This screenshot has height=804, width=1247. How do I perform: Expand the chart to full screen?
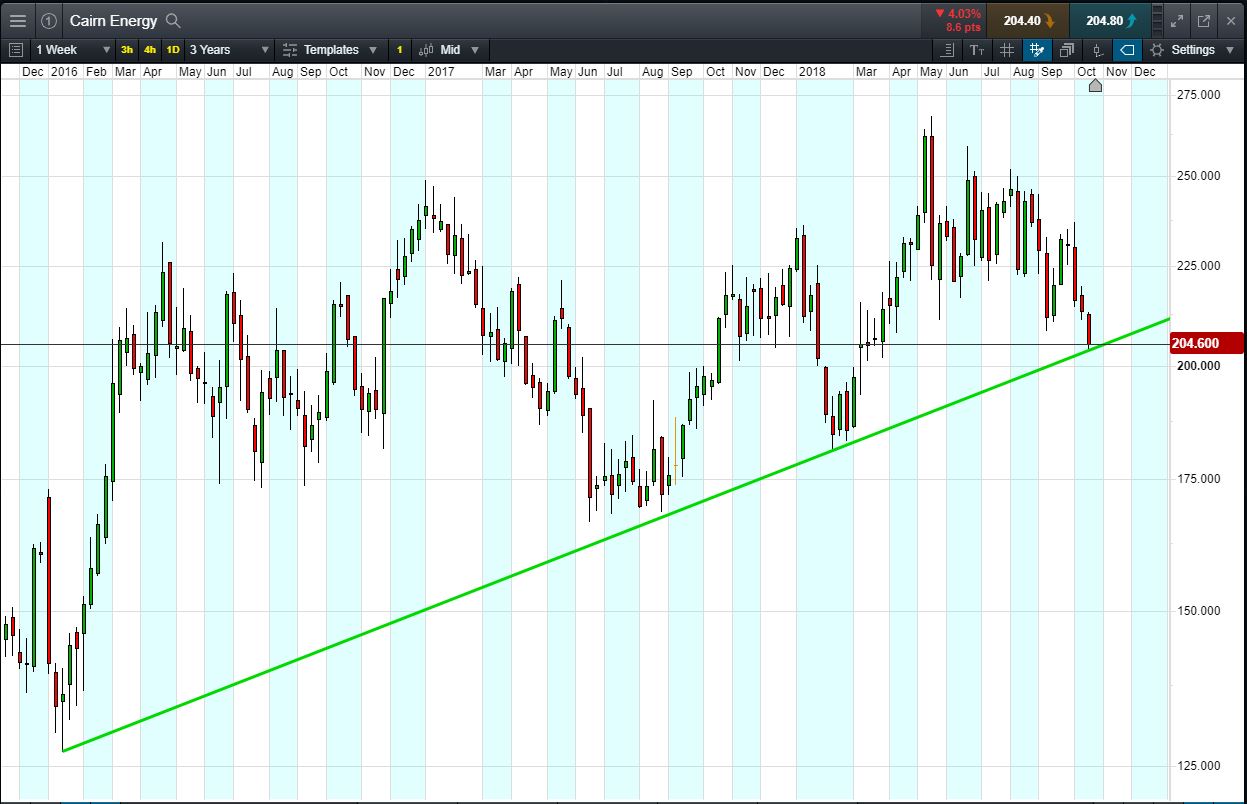[x=1178, y=20]
